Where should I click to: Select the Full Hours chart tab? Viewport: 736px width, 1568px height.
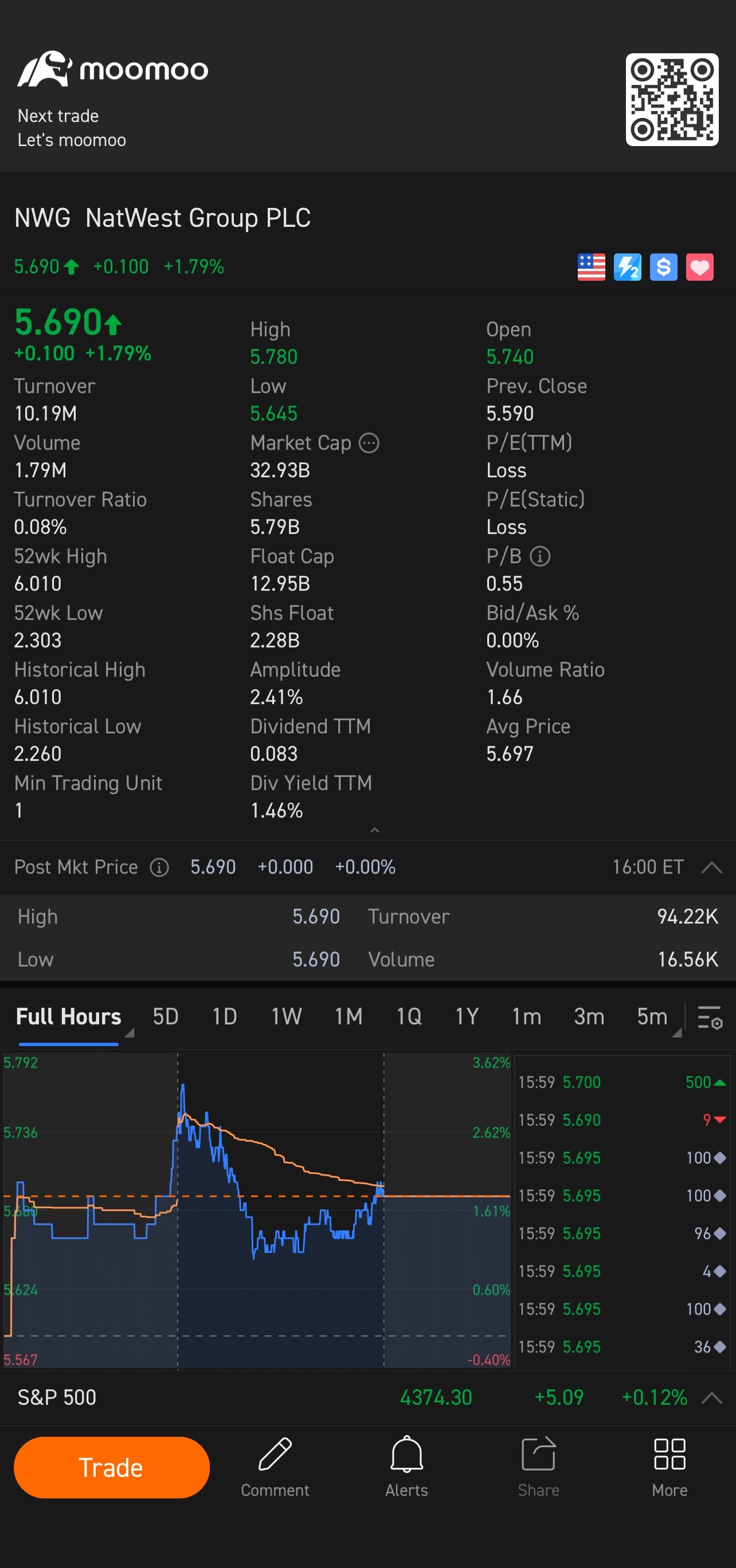pos(68,1016)
